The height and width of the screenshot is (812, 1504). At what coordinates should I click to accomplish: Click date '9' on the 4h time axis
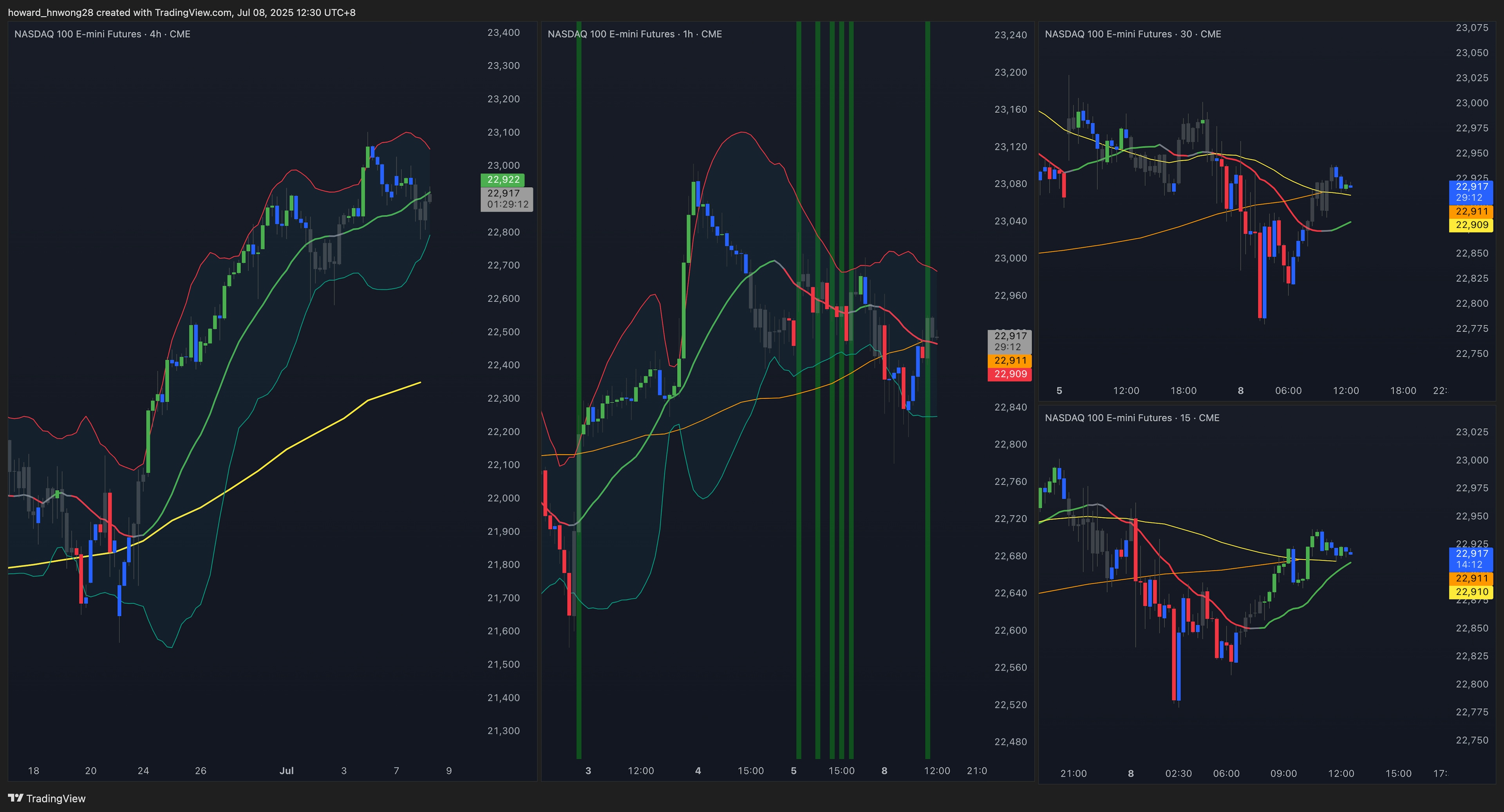[448, 770]
